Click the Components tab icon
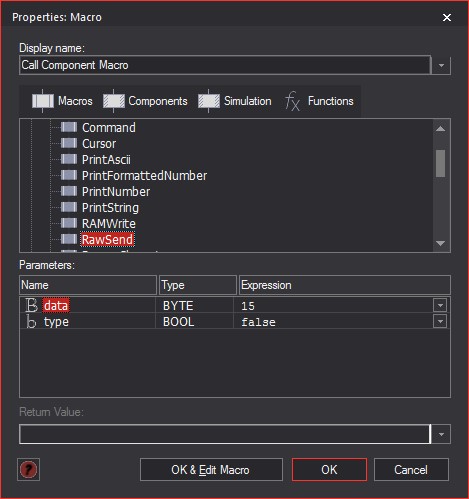 (x=114, y=101)
